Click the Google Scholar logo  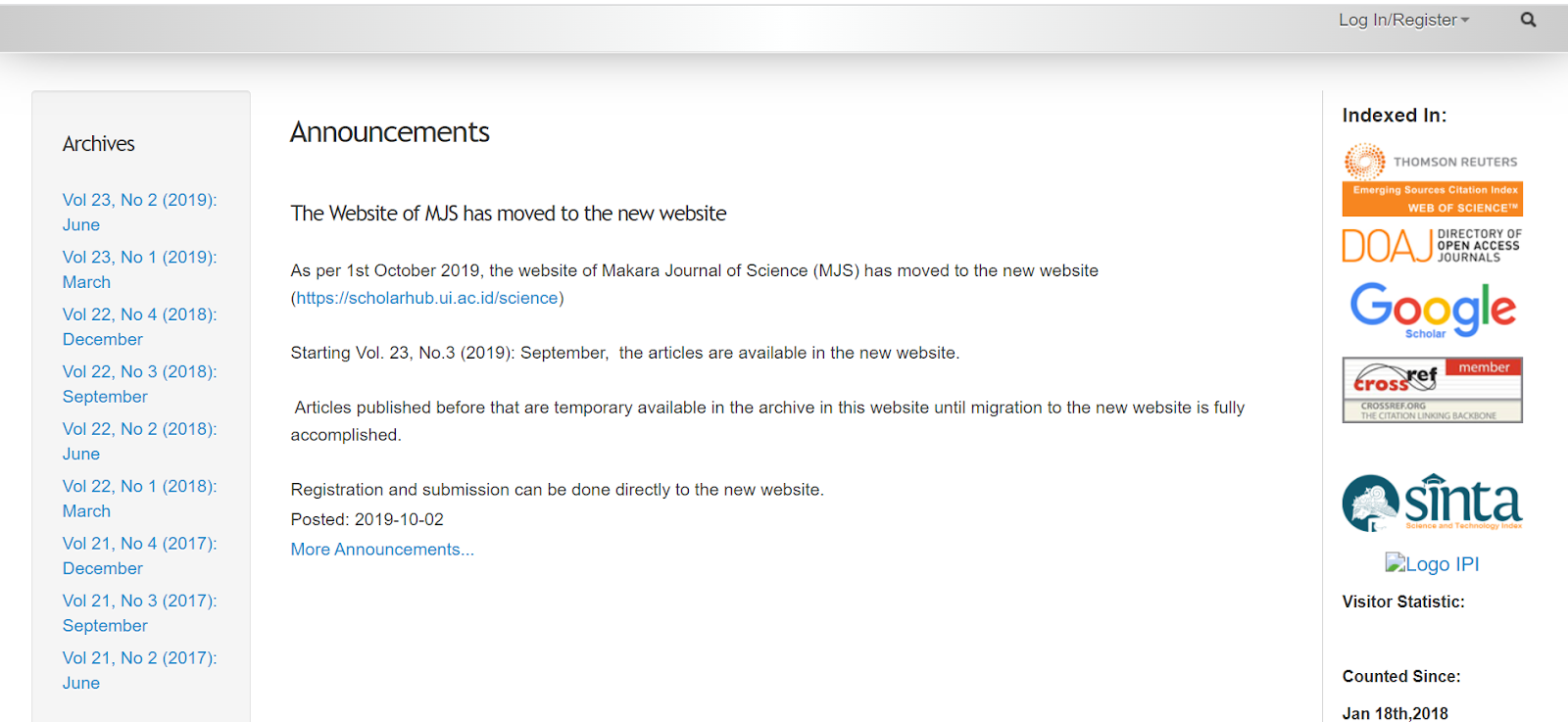click(x=1432, y=311)
